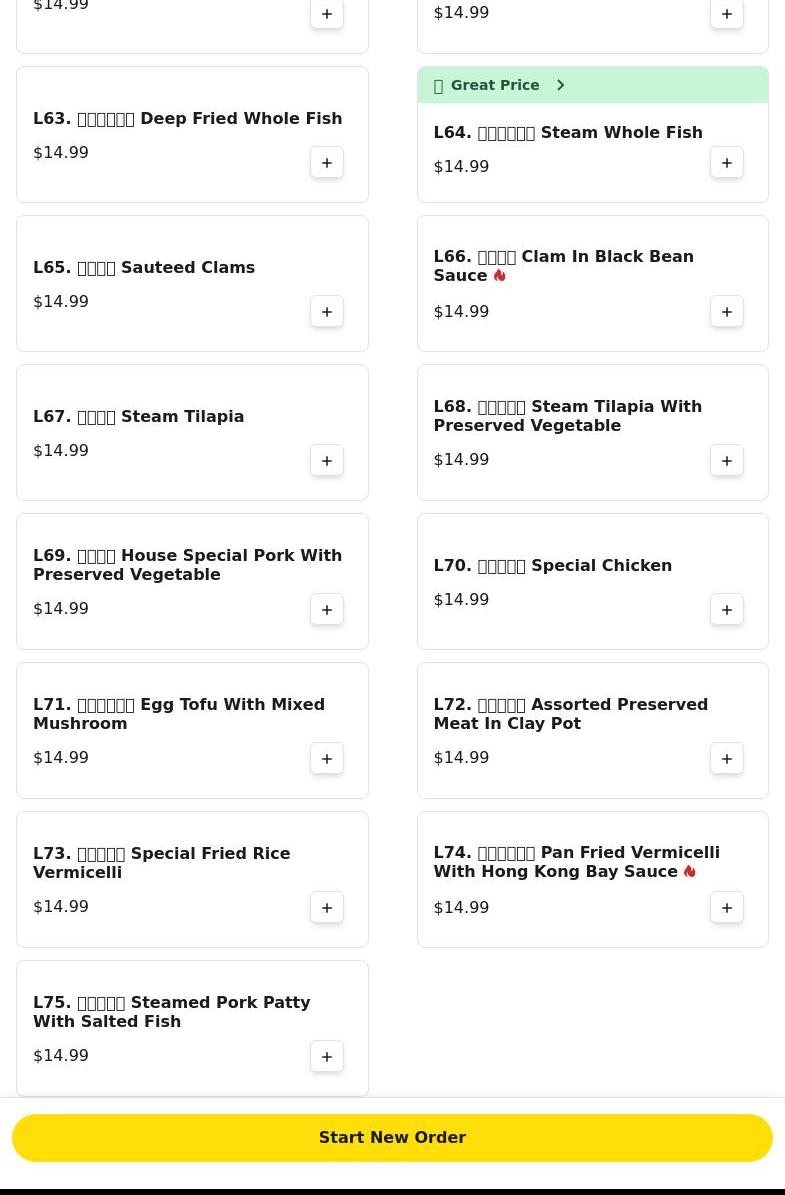Image resolution: width=785 pixels, height=1195 pixels.
Task: Select the L72 Assorted Preserved Meat title
Action: click(x=571, y=714)
